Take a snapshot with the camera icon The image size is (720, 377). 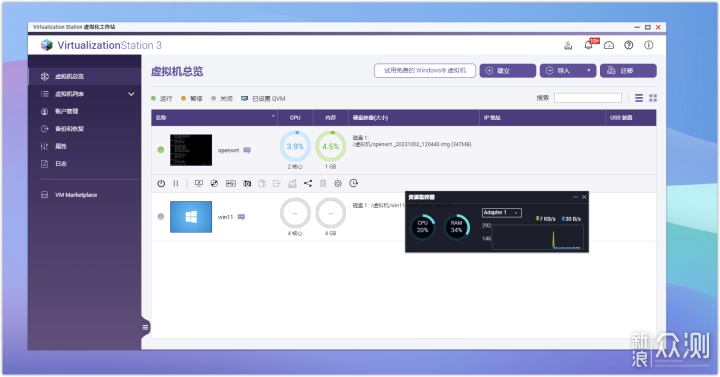[247, 183]
